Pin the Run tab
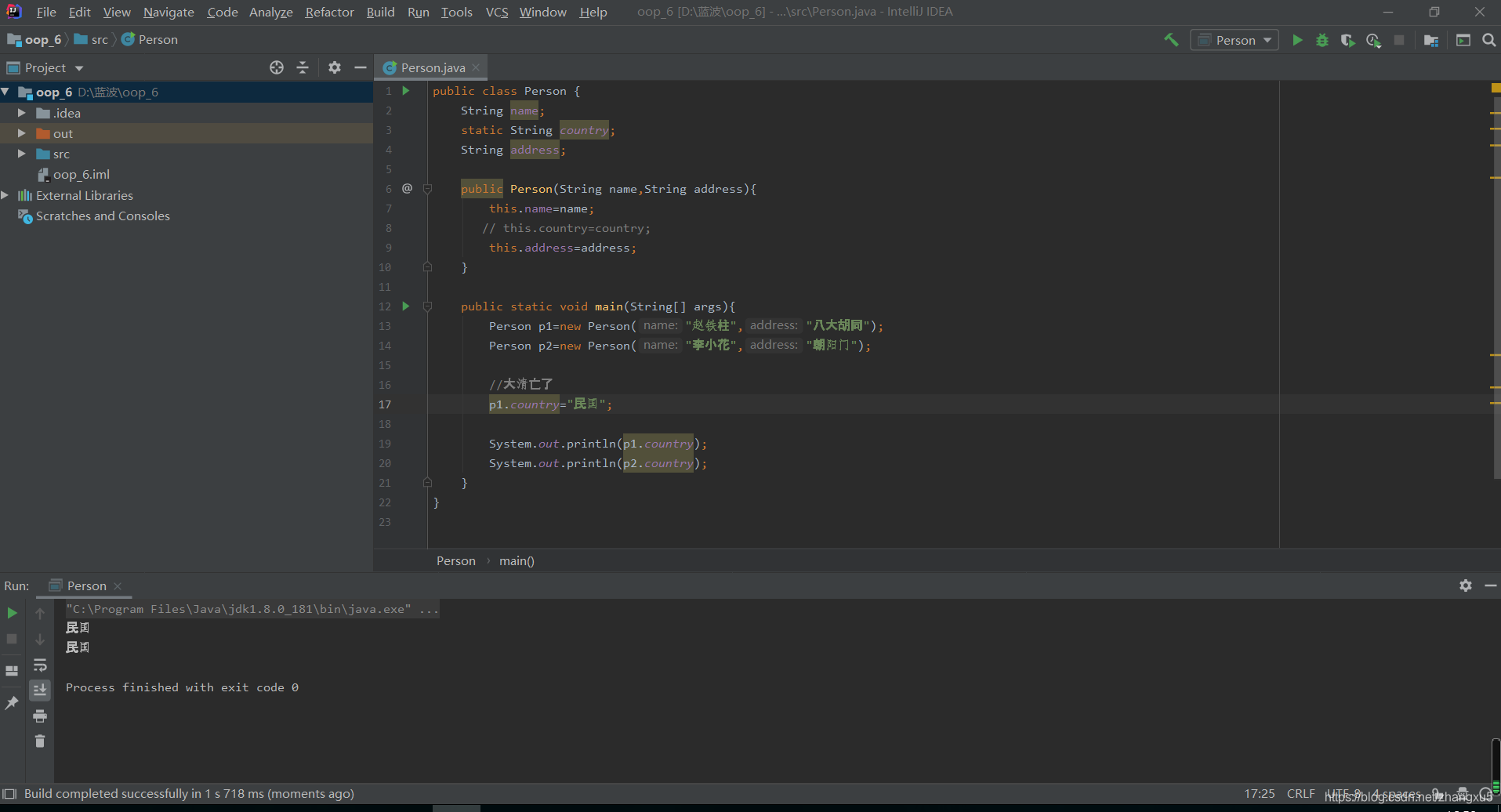The image size is (1501, 812). click(x=12, y=703)
